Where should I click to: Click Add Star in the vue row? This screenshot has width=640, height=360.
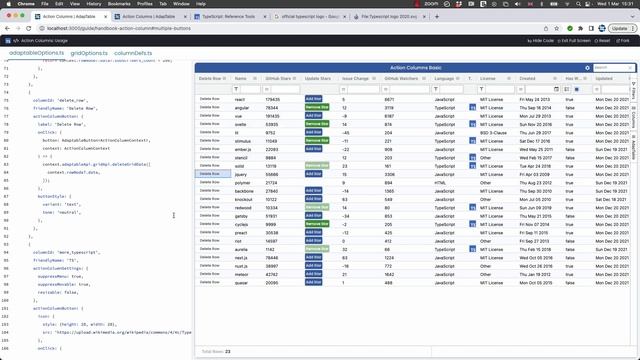point(313,116)
